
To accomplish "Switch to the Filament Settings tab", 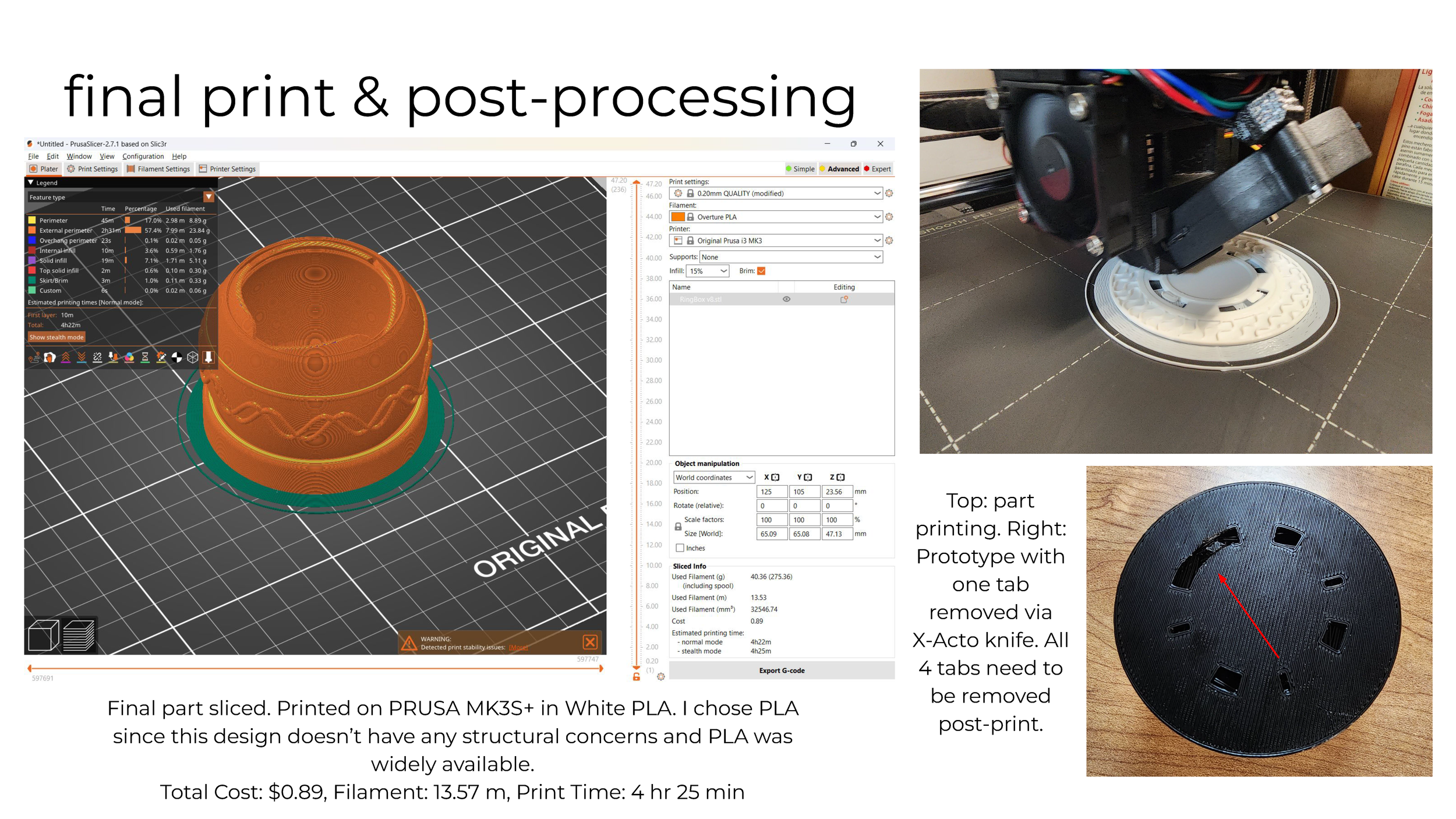I will (x=158, y=169).
